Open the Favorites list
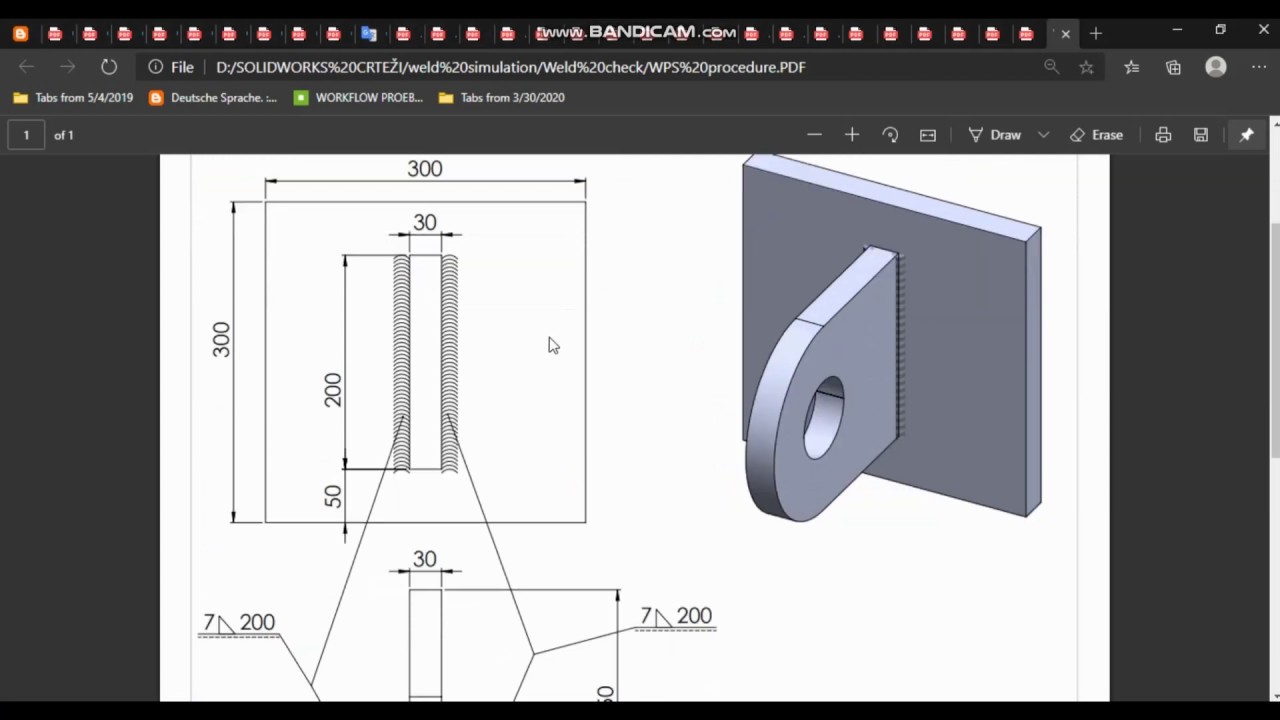1280x720 pixels. (1131, 67)
